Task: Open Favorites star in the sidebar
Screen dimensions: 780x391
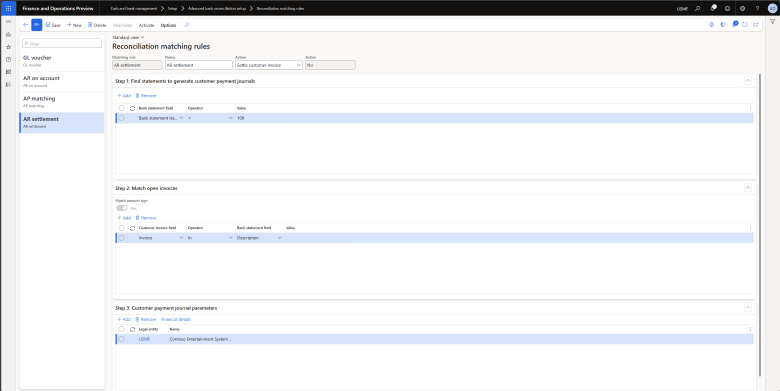Action: click(8, 47)
